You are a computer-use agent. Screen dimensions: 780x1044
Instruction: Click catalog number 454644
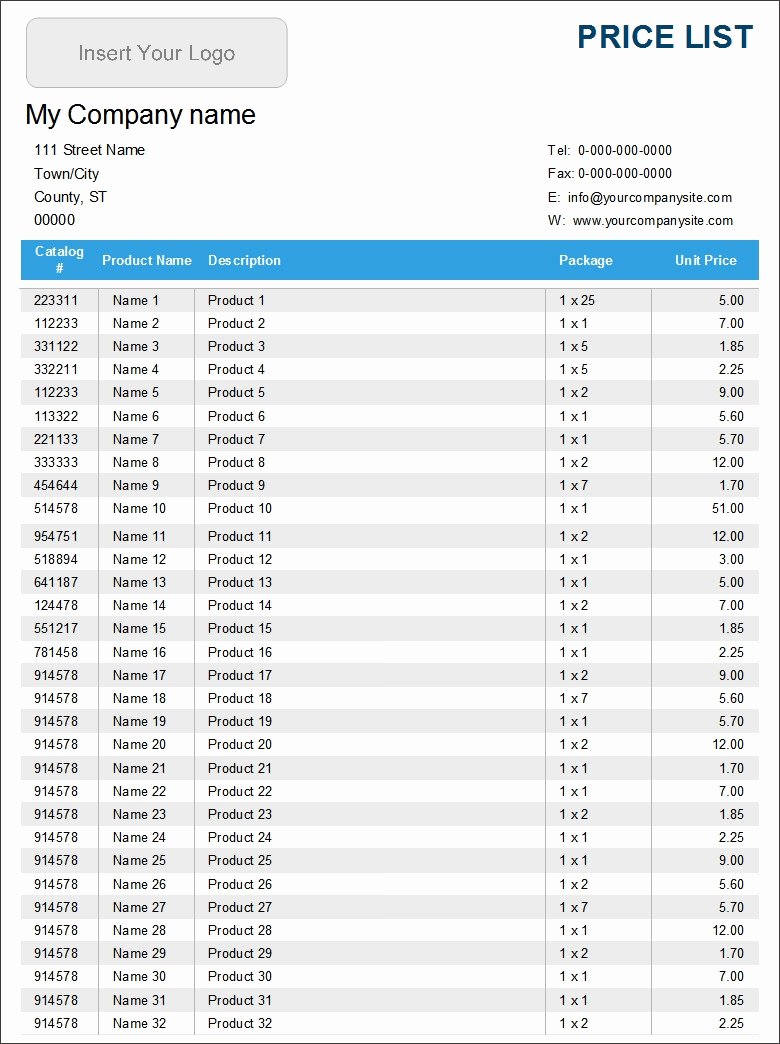pyautogui.click(x=56, y=485)
